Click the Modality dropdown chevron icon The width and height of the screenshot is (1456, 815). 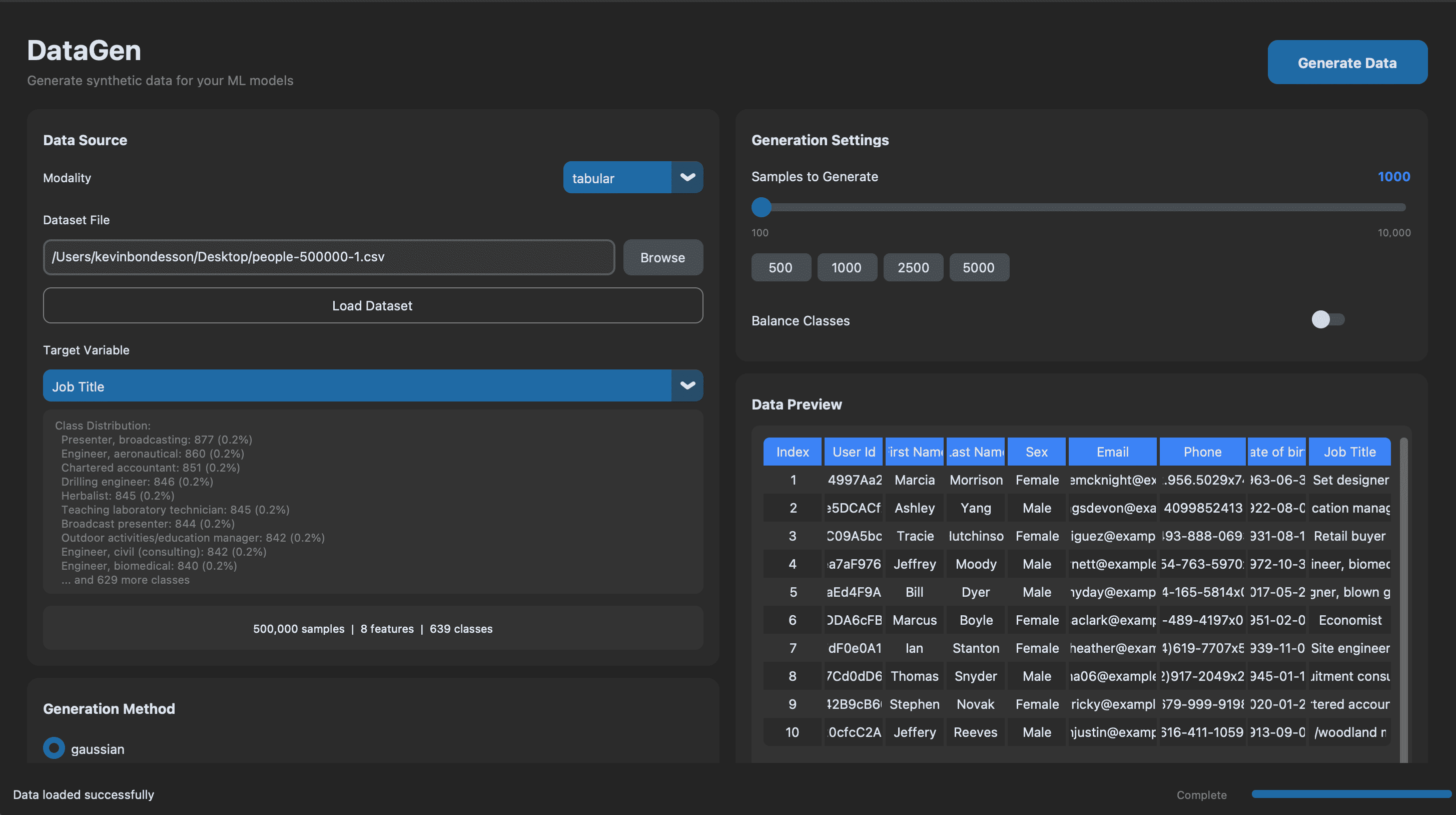[687, 178]
